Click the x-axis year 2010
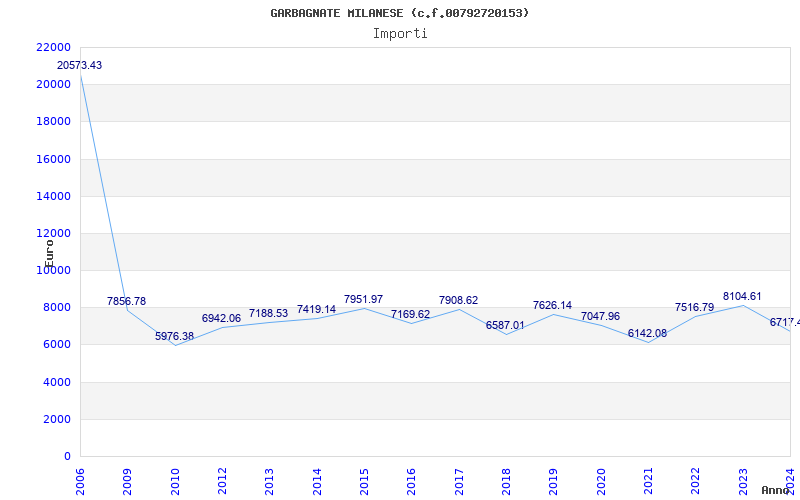The image size is (800, 500). click(x=174, y=482)
